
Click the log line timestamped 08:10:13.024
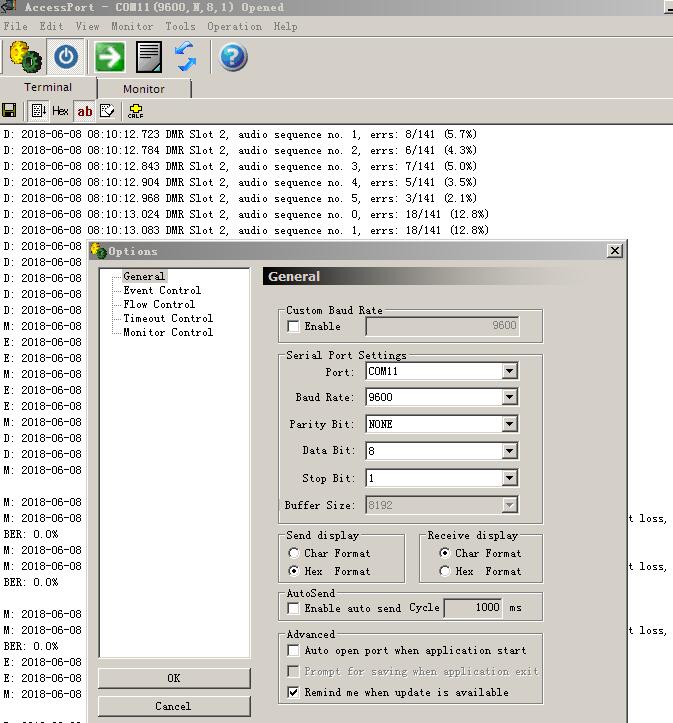246,214
